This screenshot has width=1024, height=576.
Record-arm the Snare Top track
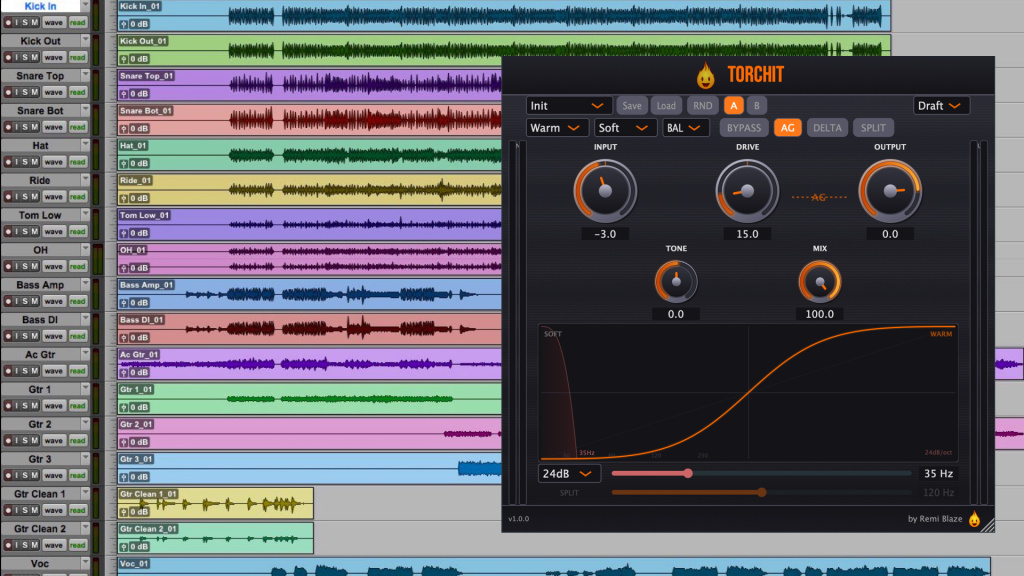[8, 92]
